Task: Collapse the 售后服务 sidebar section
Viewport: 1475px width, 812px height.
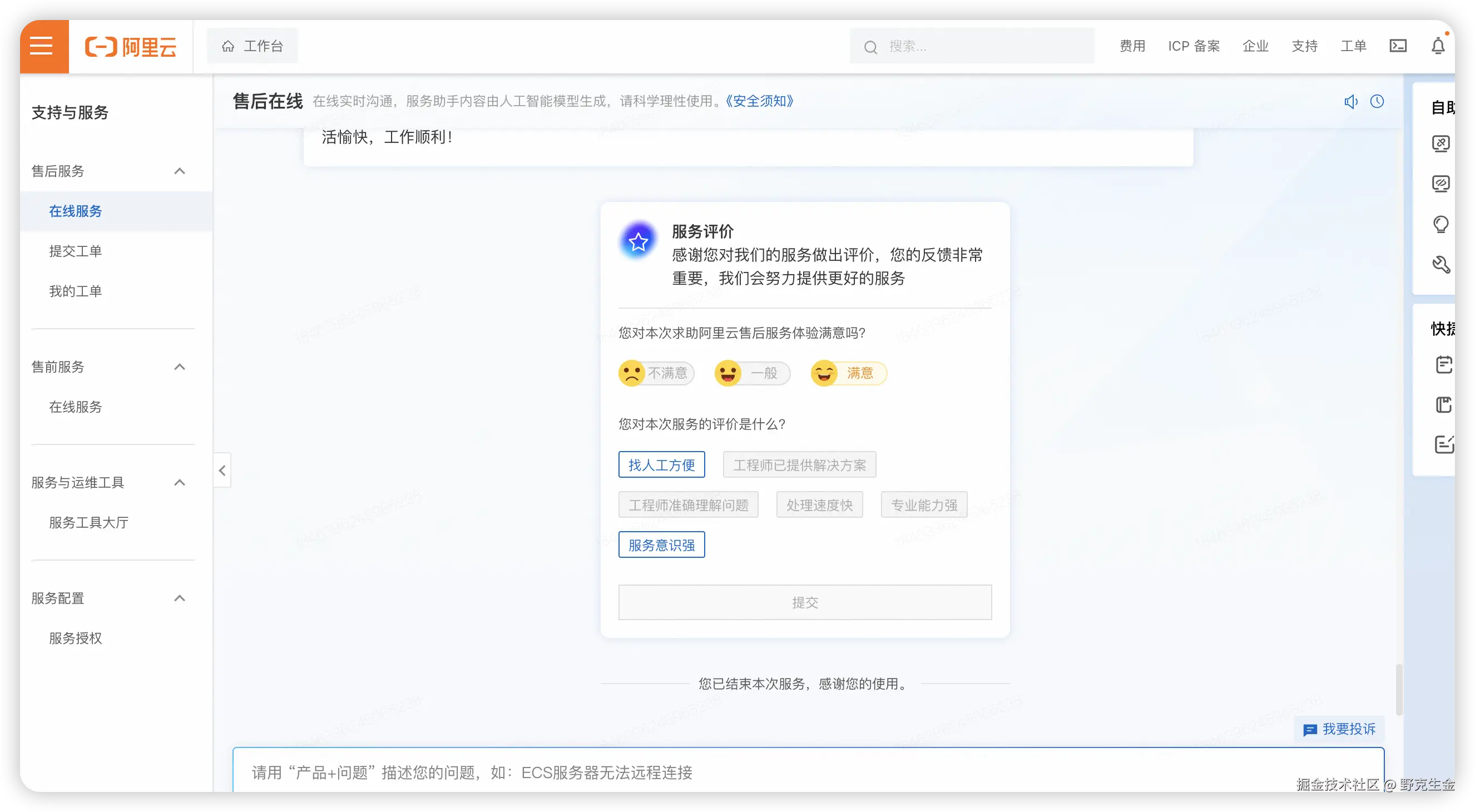Action: [179, 171]
